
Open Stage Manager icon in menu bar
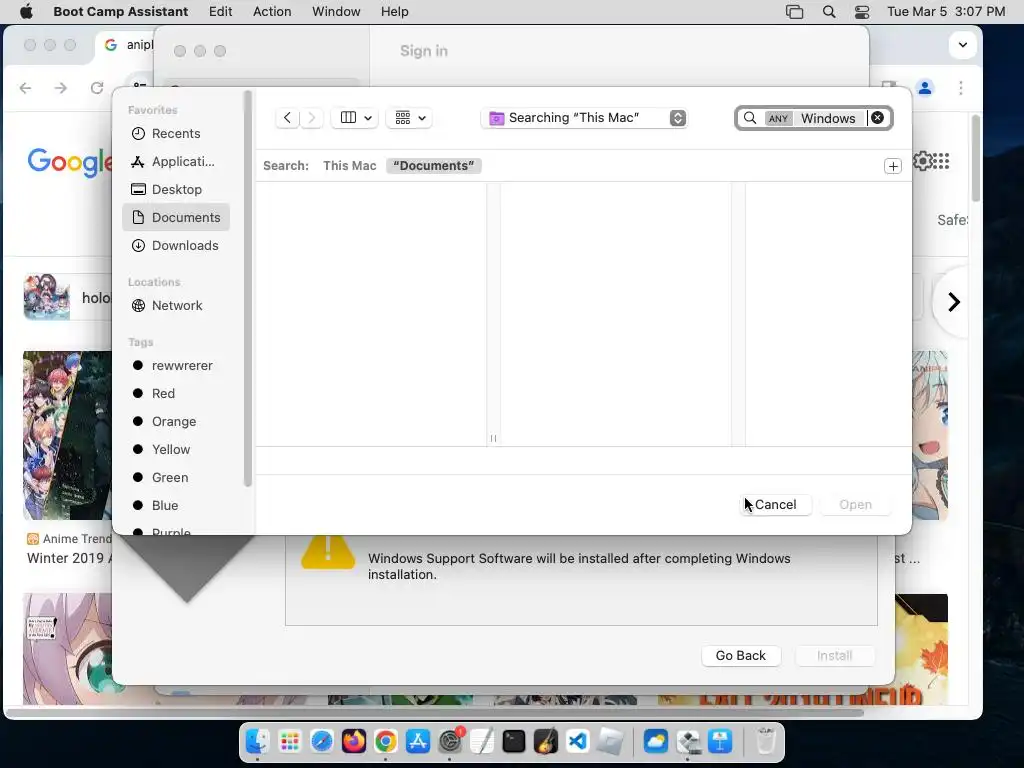(x=795, y=12)
